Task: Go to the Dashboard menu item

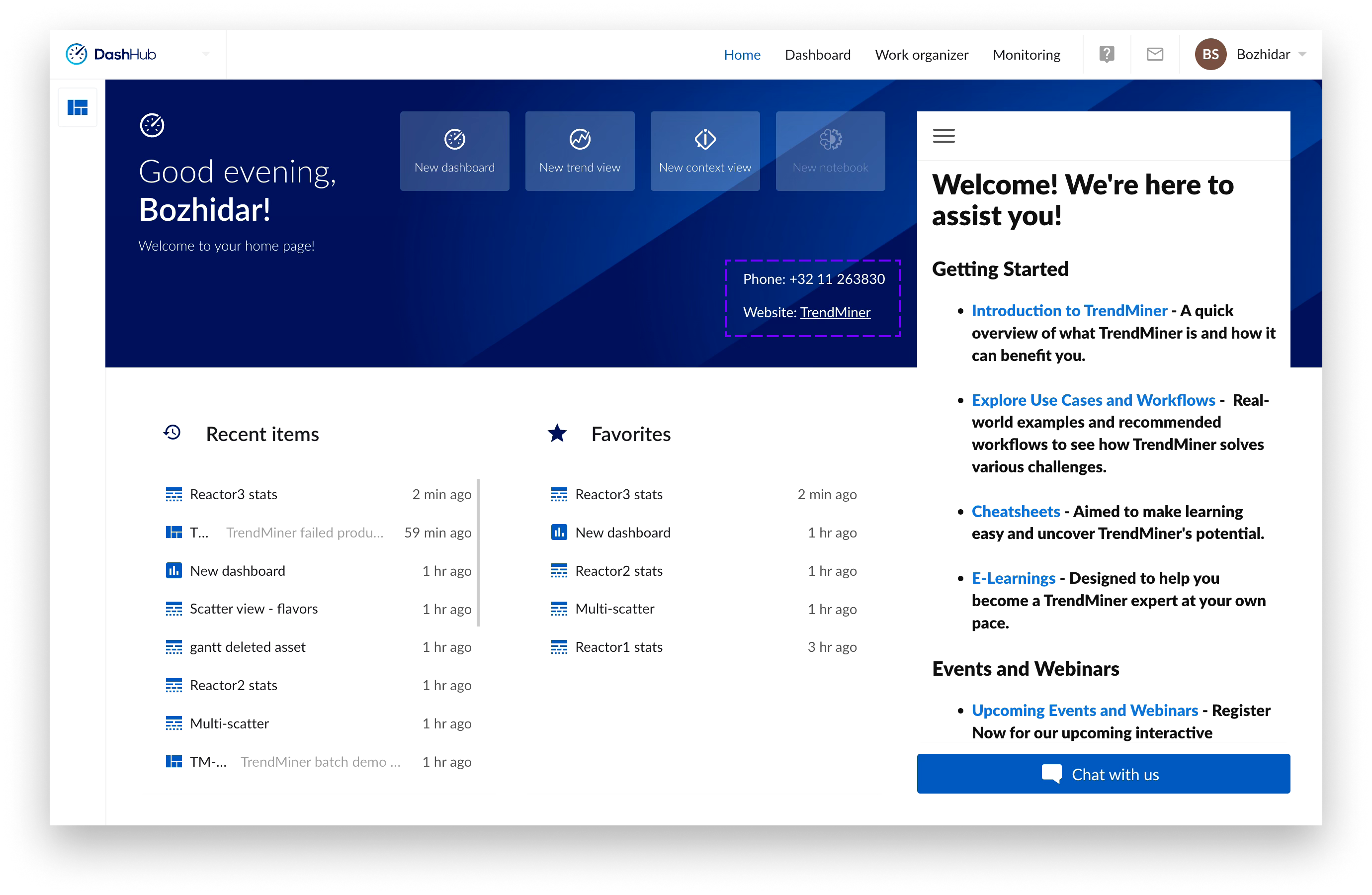Action: (817, 55)
